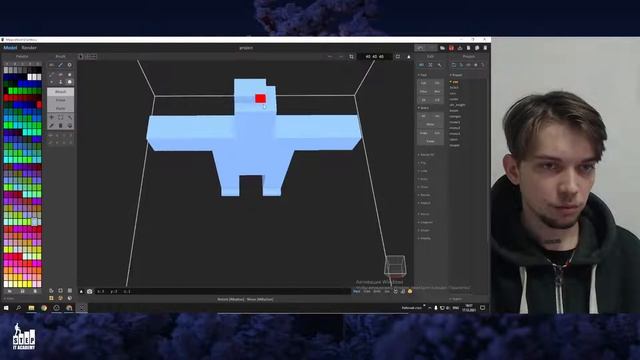Select the Move tool in Brush panel
The image size is (640, 360).
coord(51,118)
